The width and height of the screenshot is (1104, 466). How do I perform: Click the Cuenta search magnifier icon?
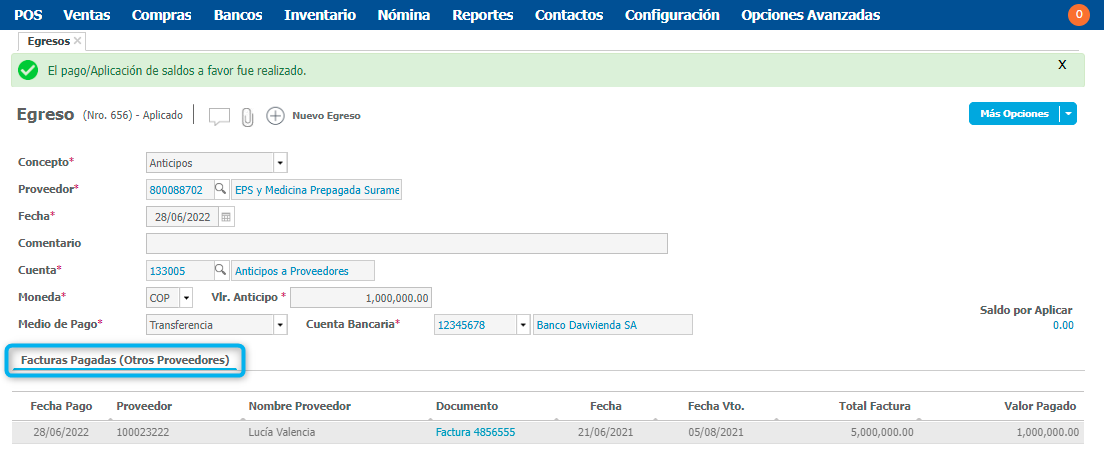coord(220,270)
